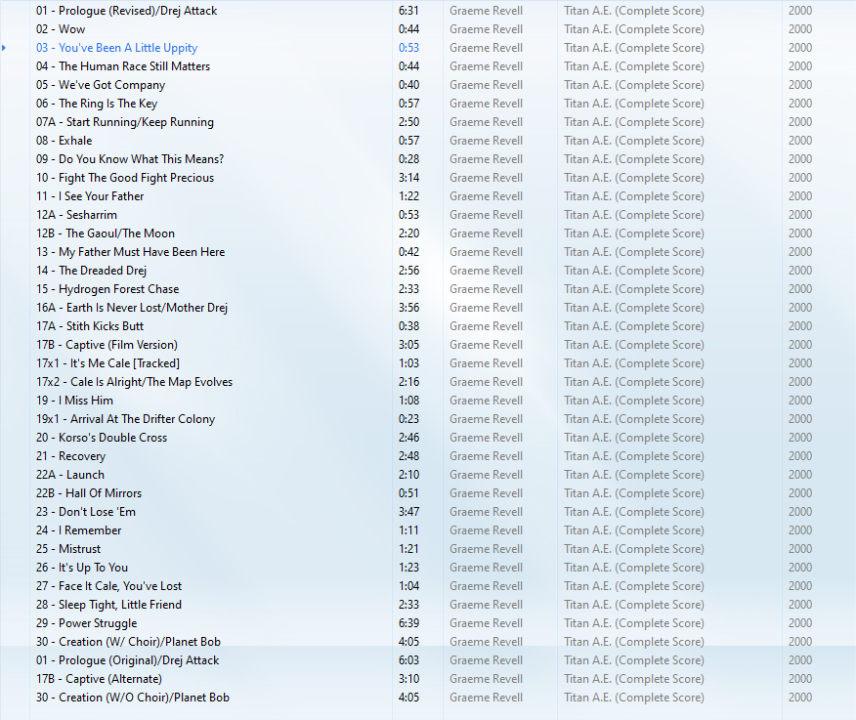Click Graeme Revell artist on the Exhale row
This screenshot has width=856, height=720.
point(486,141)
